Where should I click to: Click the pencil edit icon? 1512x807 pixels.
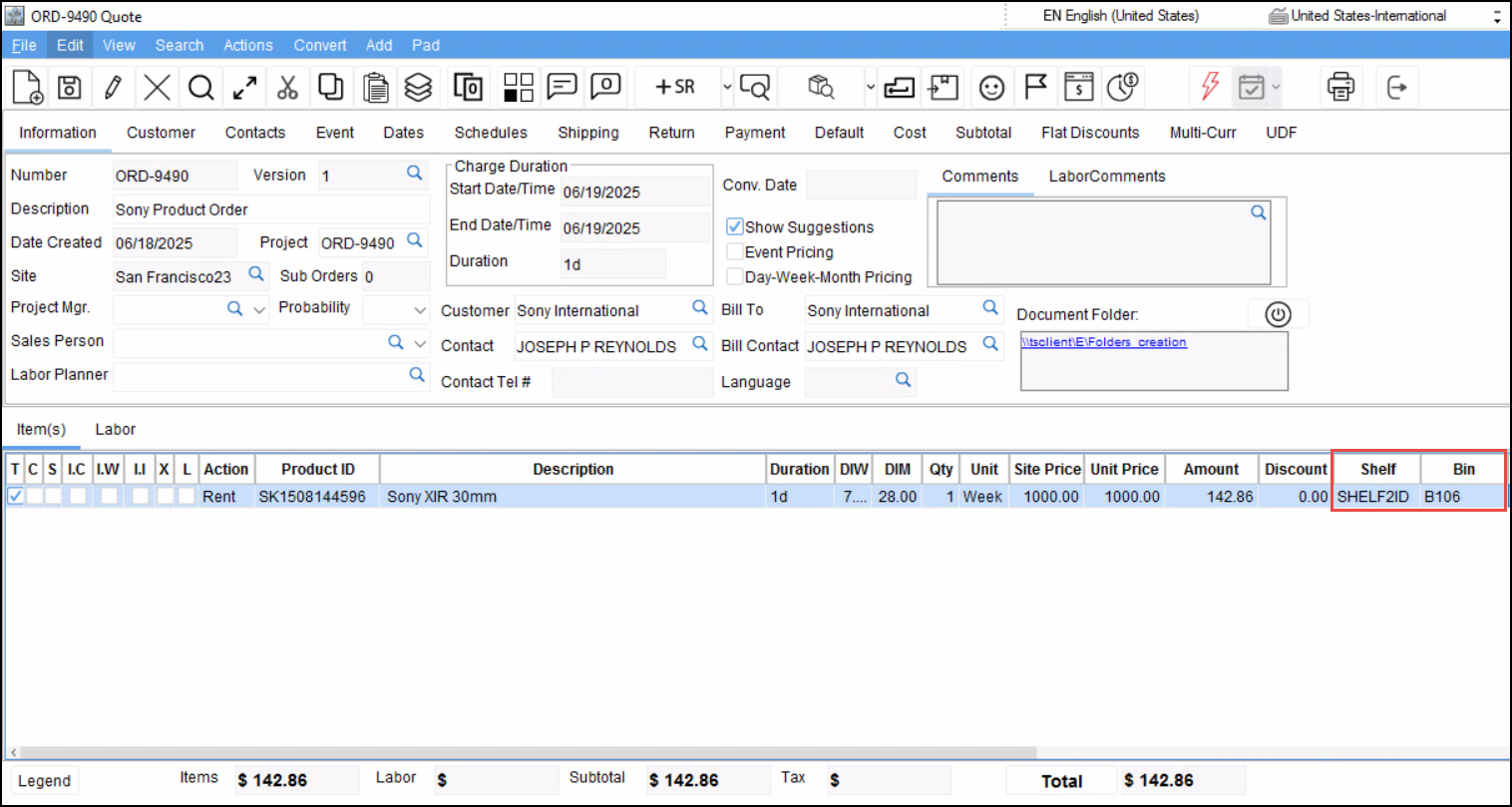coord(113,88)
